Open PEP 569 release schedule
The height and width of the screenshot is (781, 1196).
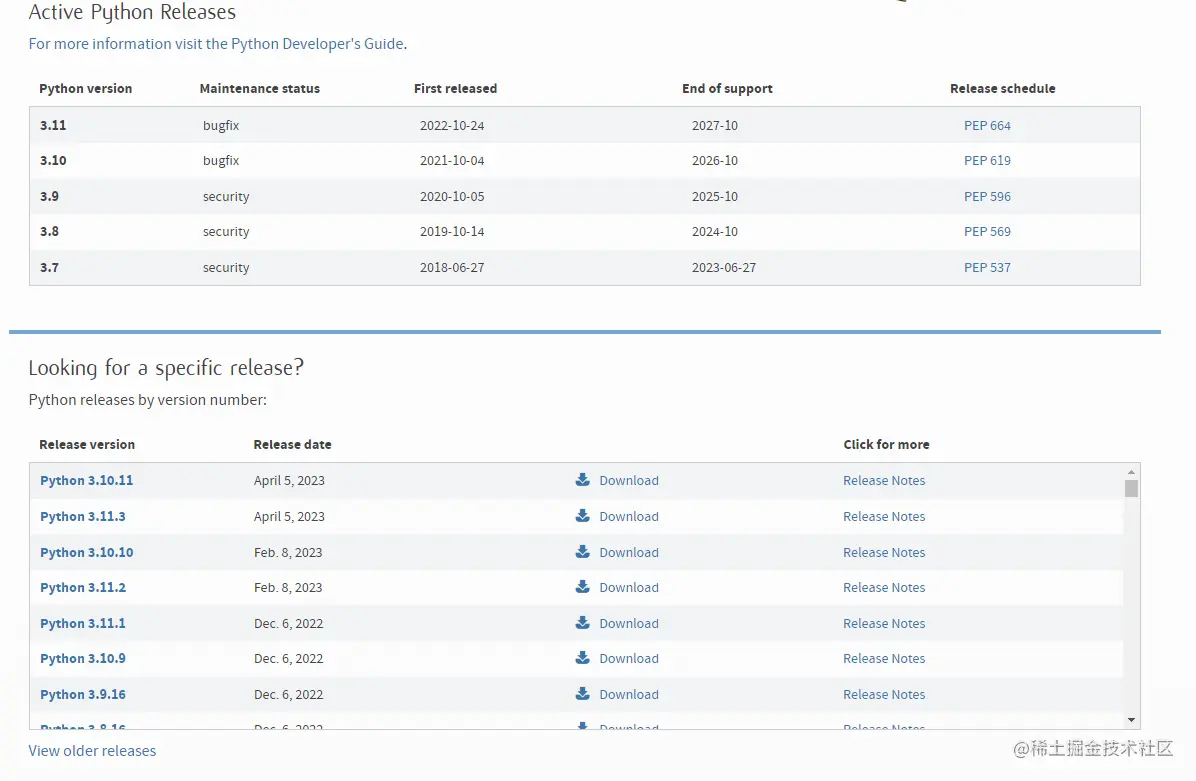pos(987,231)
